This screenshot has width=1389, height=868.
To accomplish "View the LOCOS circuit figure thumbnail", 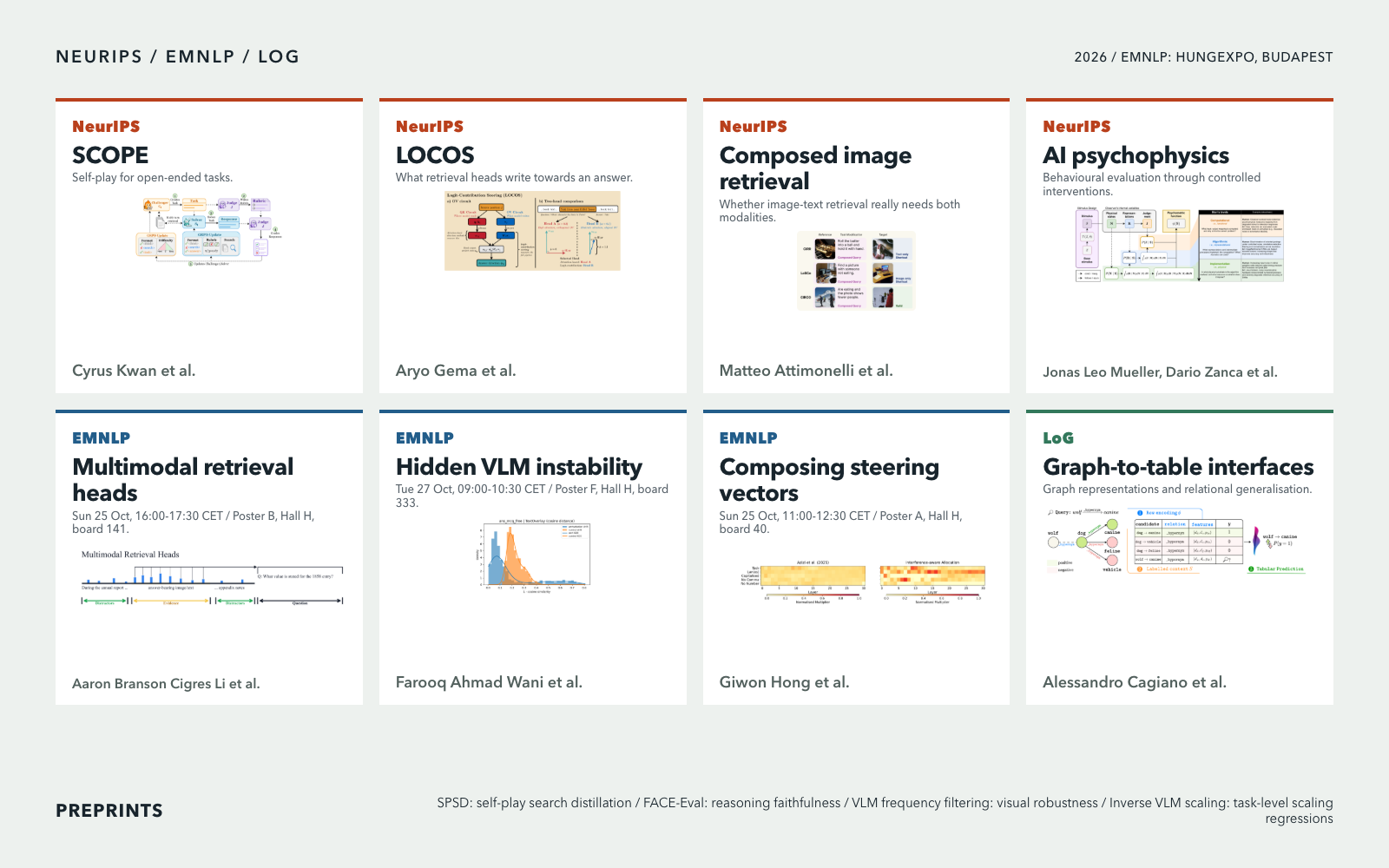I will 532,231.
